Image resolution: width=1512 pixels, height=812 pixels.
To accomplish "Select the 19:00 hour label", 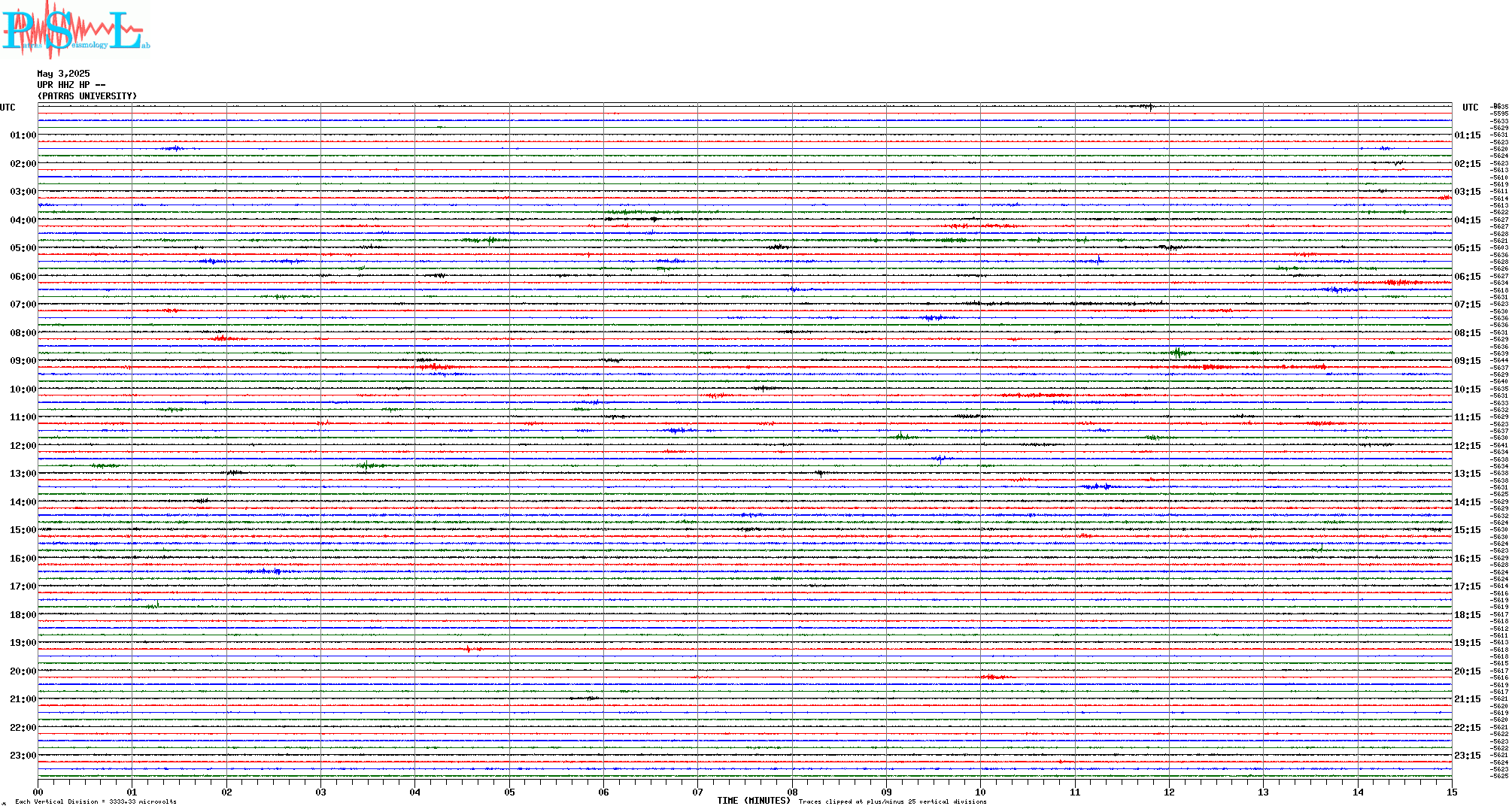I will click(x=23, y=643).
